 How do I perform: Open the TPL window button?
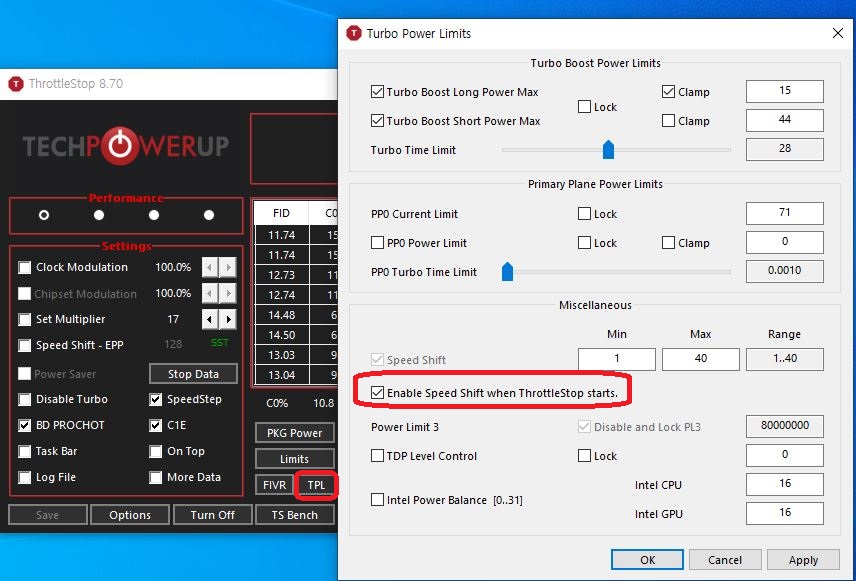tap(316, 485)
